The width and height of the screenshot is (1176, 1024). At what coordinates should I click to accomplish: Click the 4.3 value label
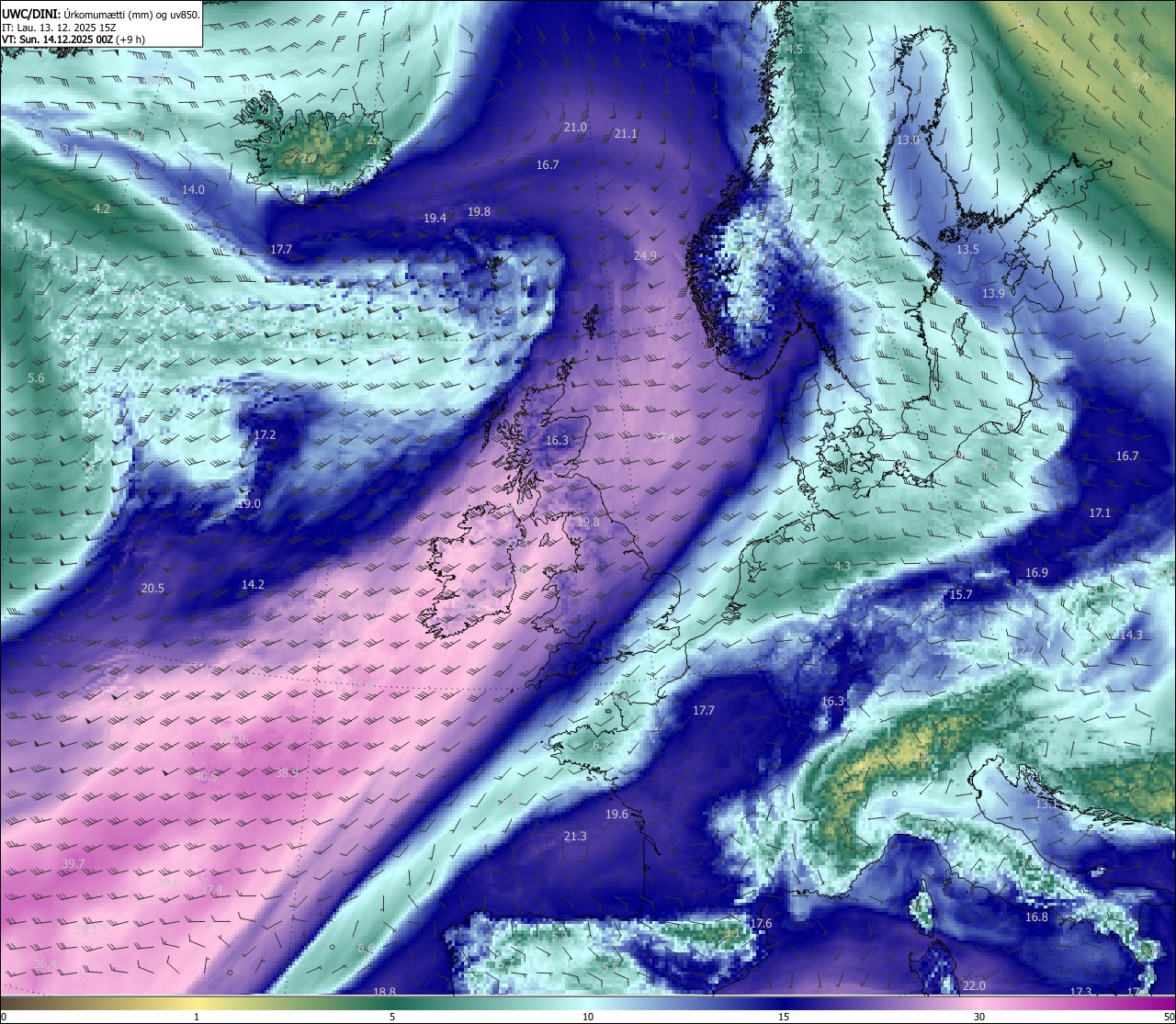842,566
